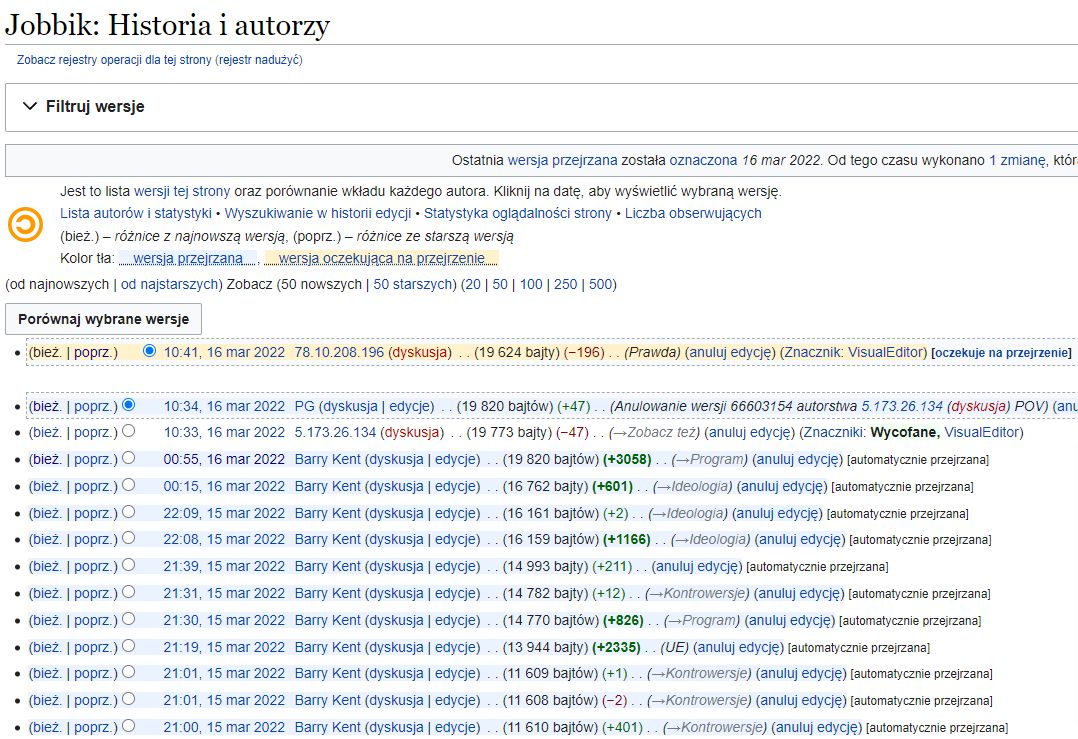Open the 5.173.26.134 user link on 10:33 row
The image size is (1078, 739).
point(336,432)
